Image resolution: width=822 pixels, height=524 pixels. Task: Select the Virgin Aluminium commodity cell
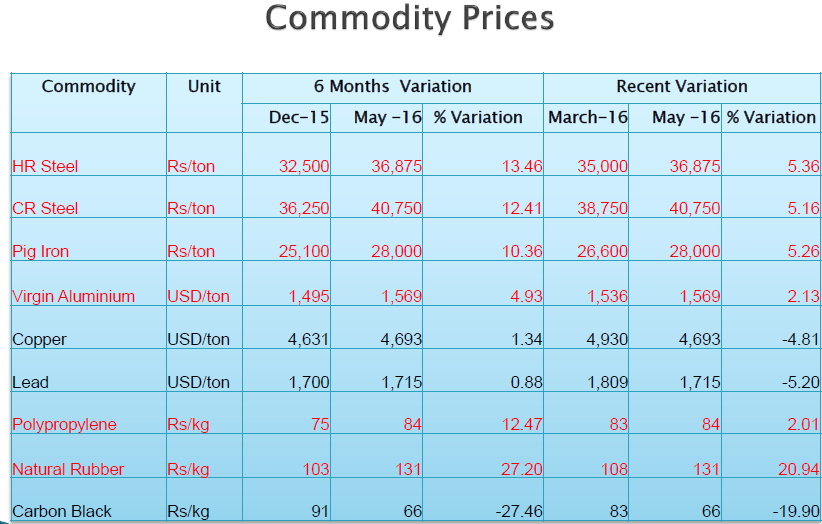point(73,296)
